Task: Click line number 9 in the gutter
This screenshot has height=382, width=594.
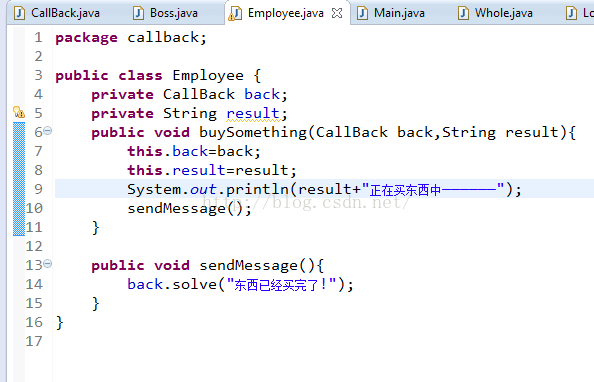Action: [x=38, y=189]
